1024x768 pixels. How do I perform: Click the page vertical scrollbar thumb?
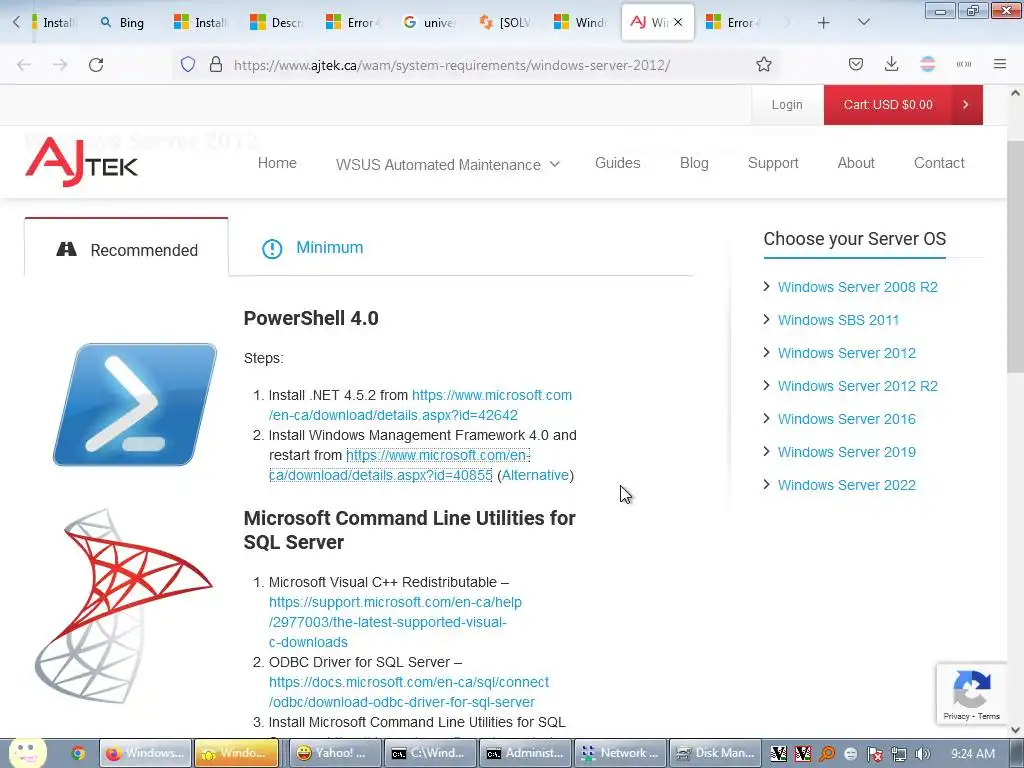(x=1015, y=255)
